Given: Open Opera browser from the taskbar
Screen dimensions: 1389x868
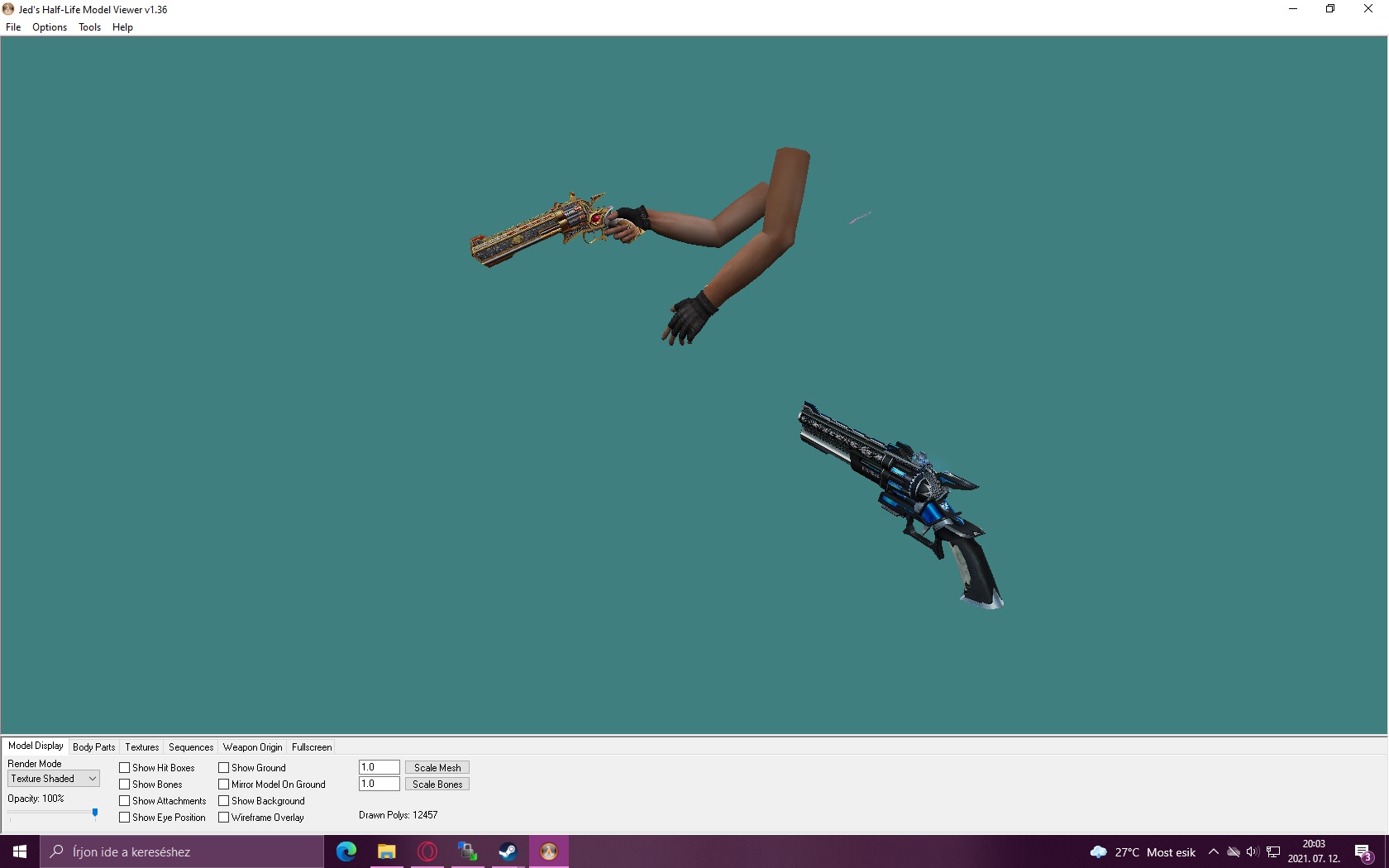Looking at the screenshot, I should (427, 851).
